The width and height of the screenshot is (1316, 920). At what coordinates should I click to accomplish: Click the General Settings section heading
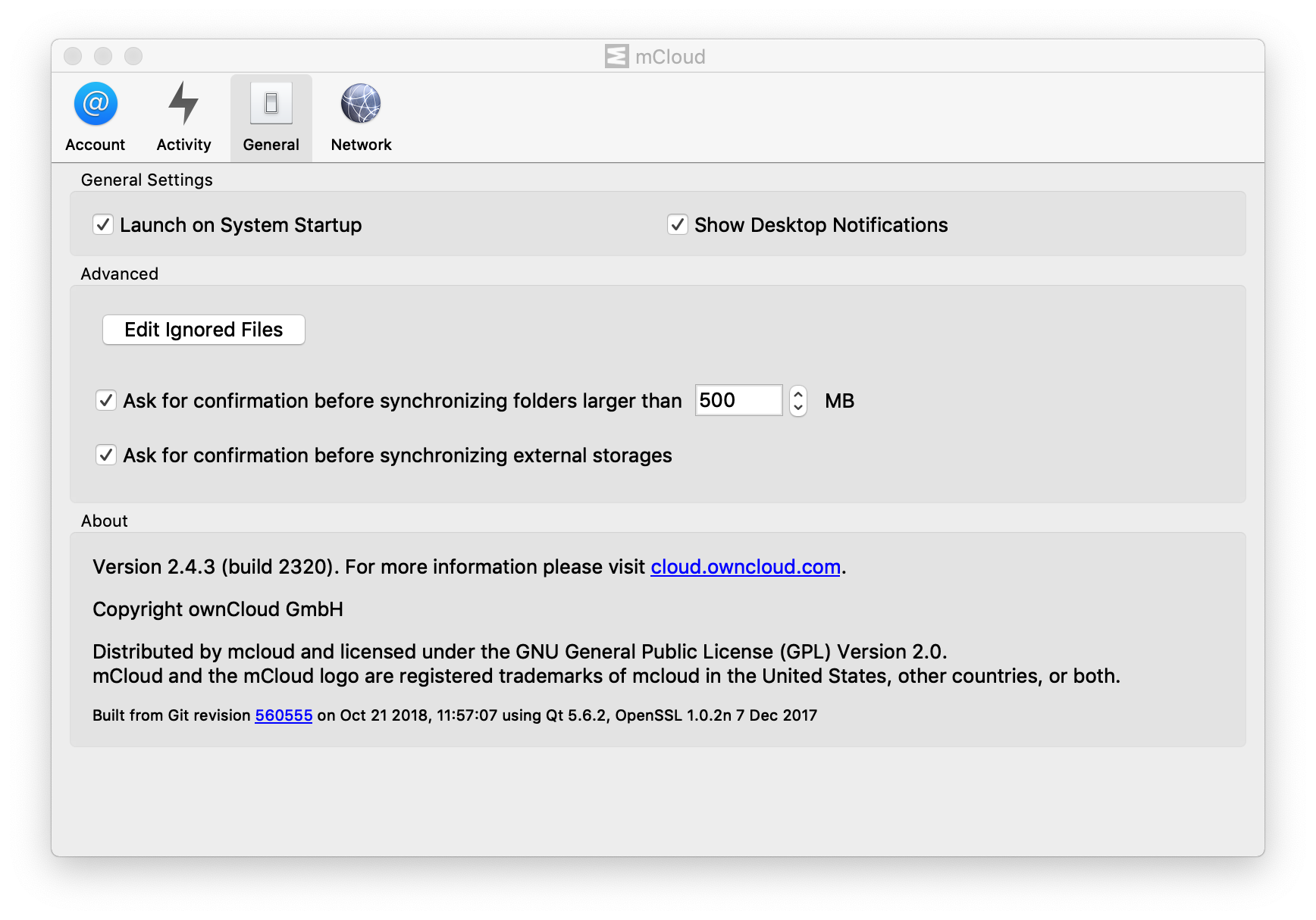coord(147,180)
